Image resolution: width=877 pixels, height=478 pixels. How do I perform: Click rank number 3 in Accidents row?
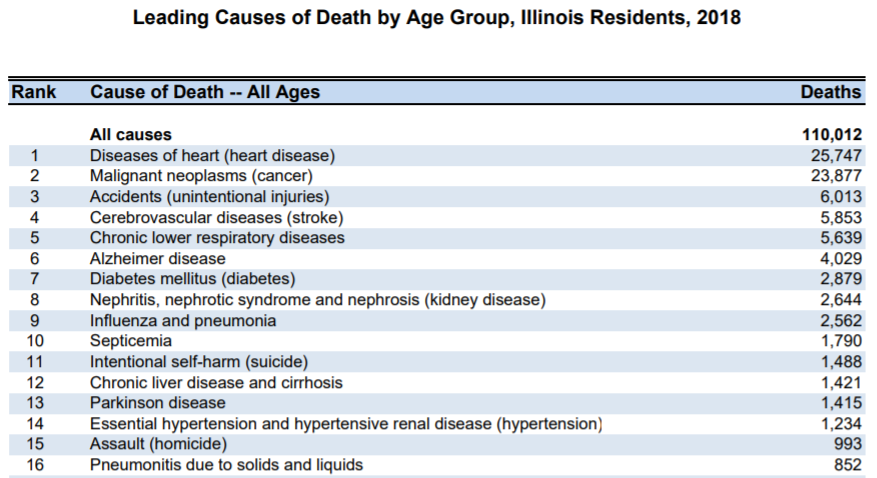click(x=35, y=197)
